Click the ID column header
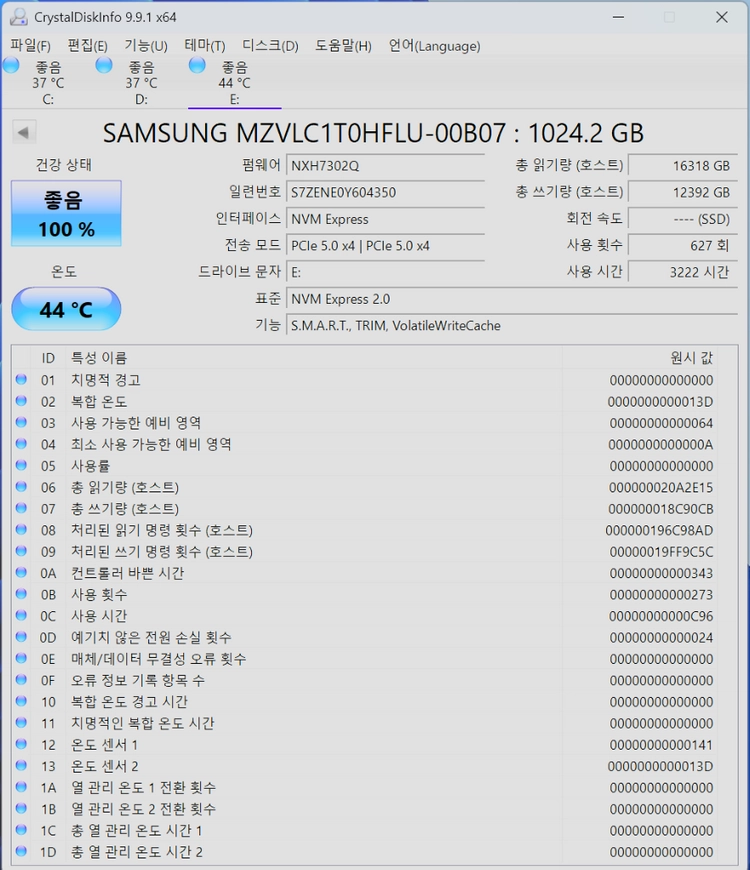 coord(48,358)
